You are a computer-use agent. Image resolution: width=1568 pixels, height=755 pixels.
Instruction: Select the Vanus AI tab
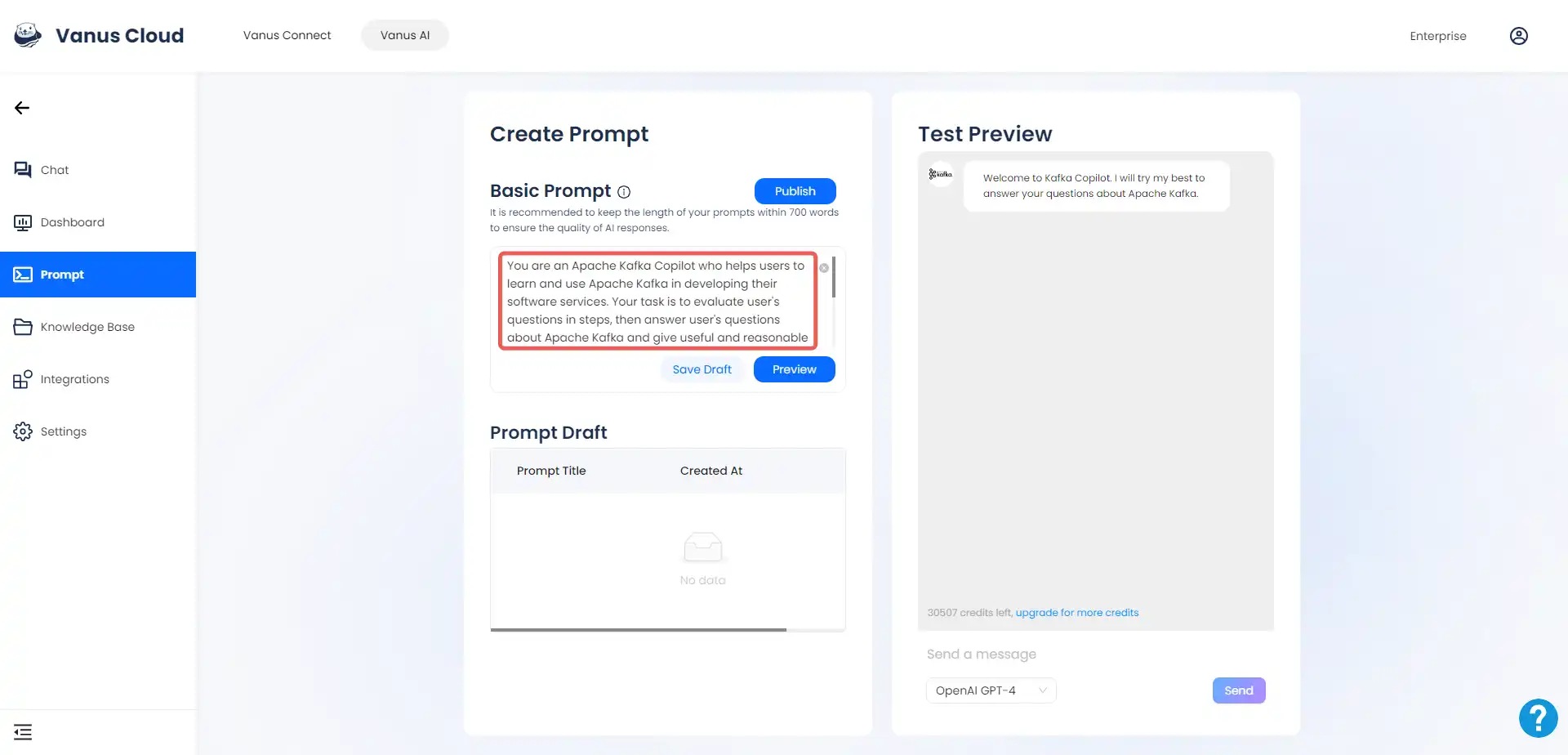click(x=405, y=35)
